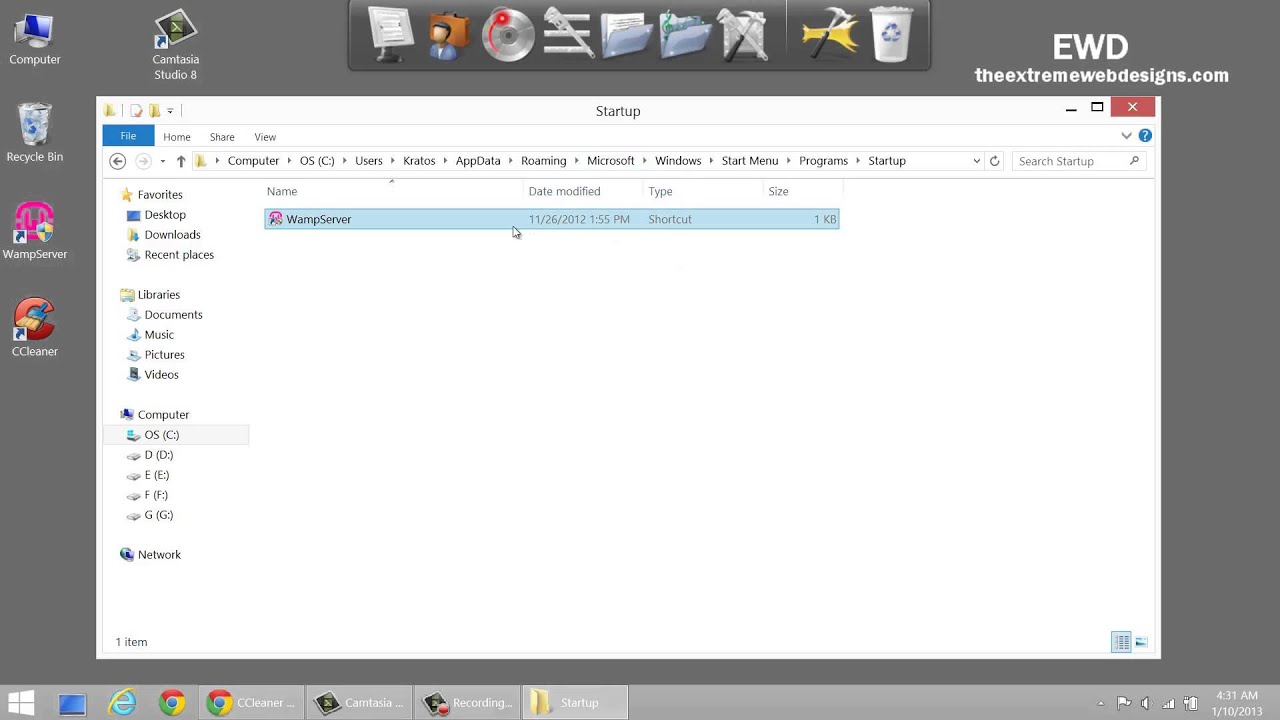Screen dimensions: 1280x720
Task: Click the volume speaker tray icon
Action: click(x=1146, y=703)
